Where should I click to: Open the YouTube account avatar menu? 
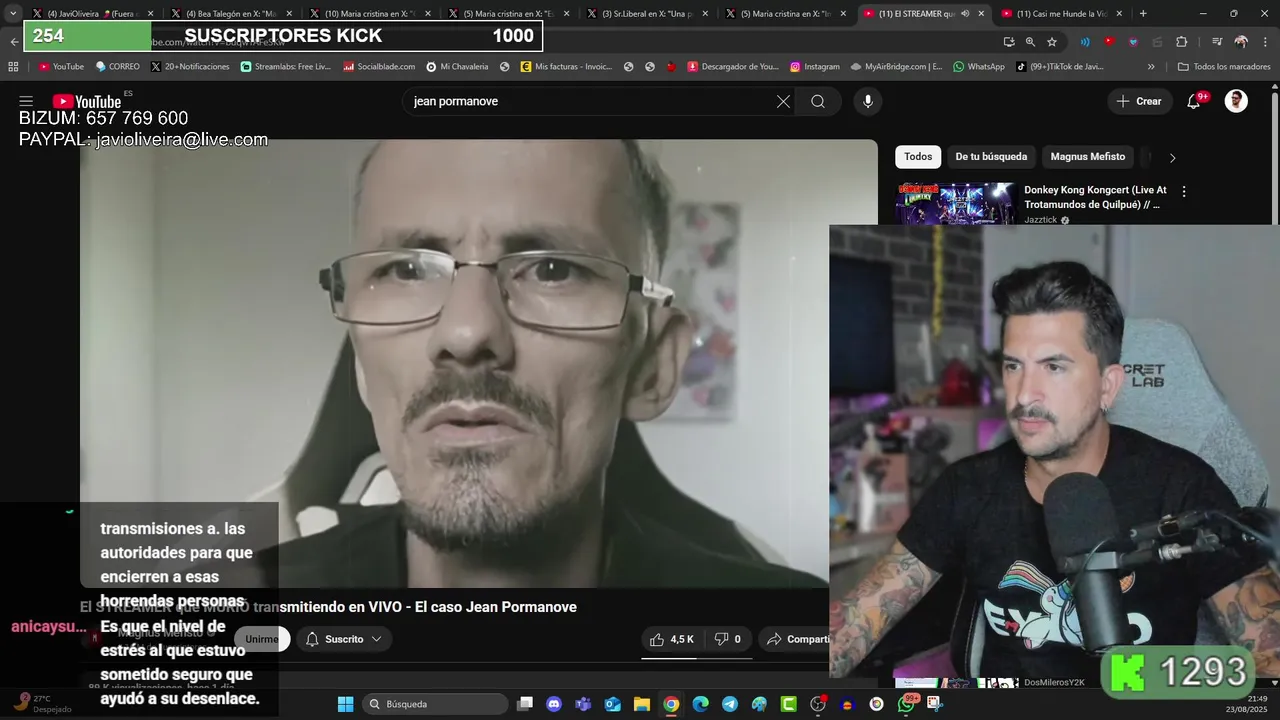pos(1236,101)
